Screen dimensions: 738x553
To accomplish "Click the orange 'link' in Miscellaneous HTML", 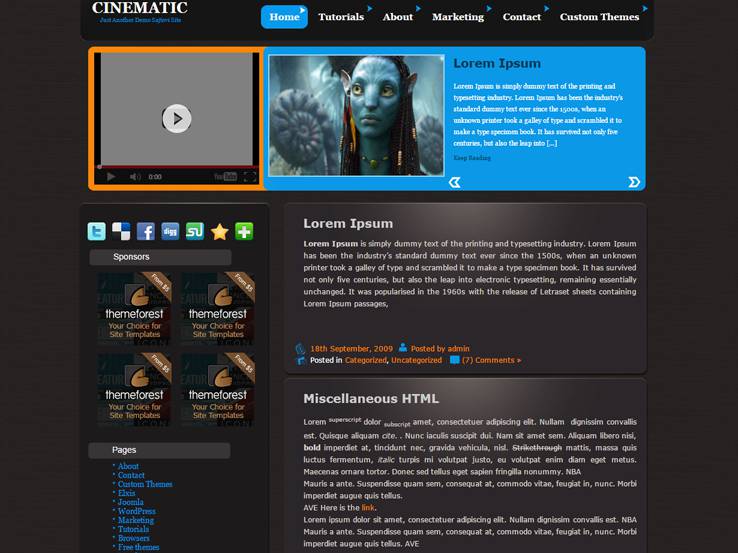I will [x=368, y=508].
